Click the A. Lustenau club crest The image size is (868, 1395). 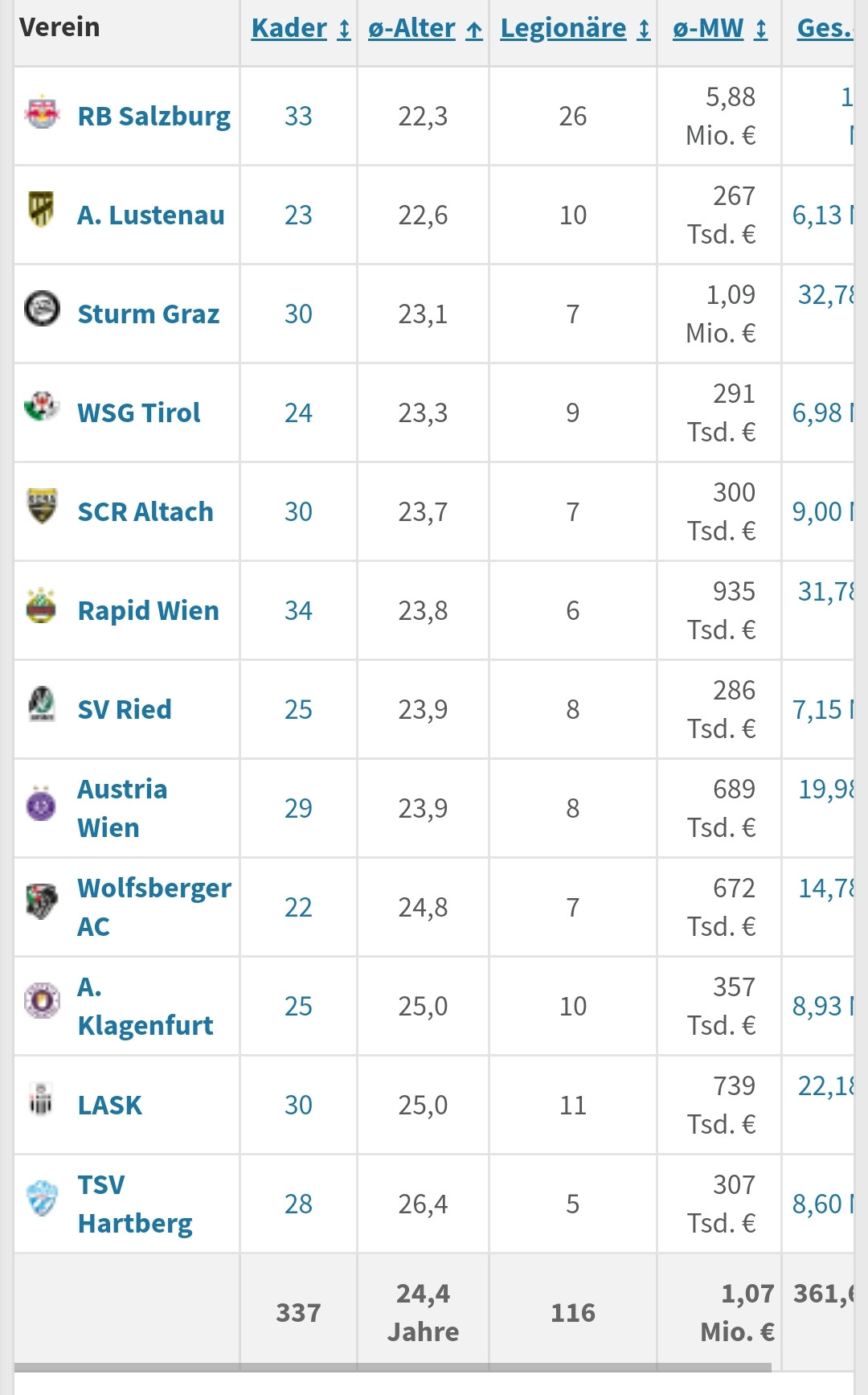pos(42,210)
